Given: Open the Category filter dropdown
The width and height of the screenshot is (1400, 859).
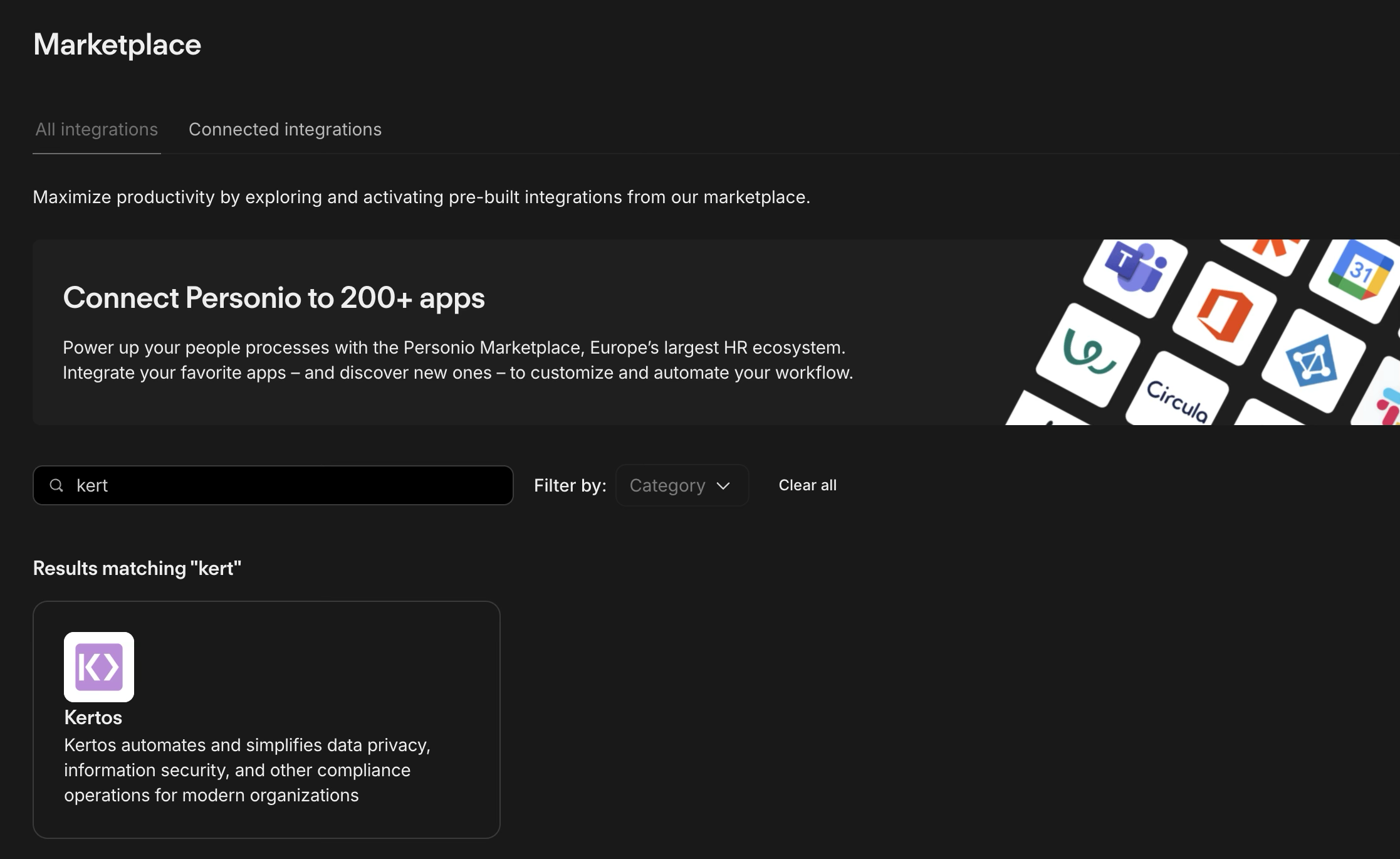Looking at the screenshot, I should pos(682,485).
